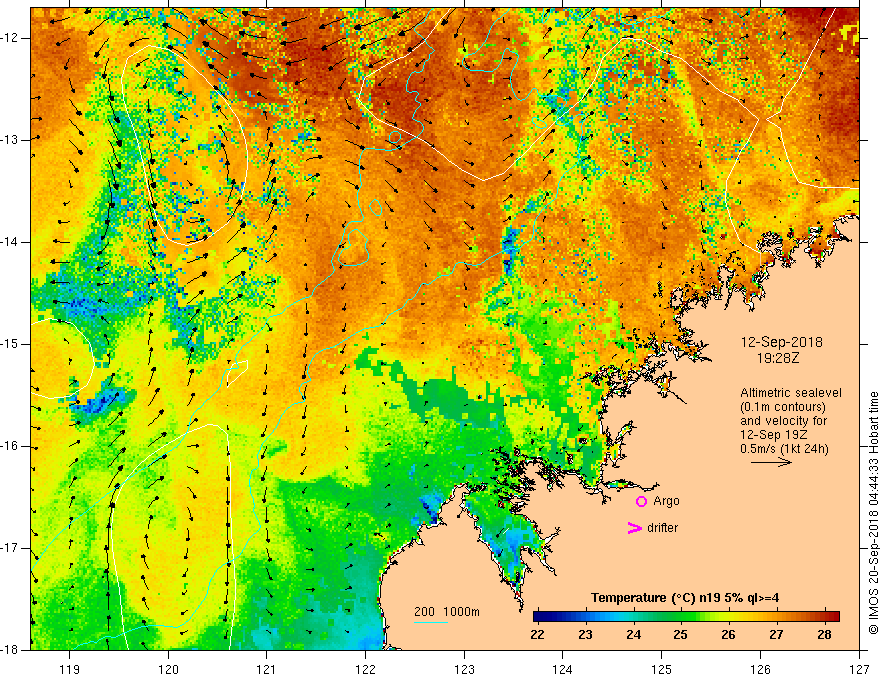Click the colorbar value '24'
880x680 pixels.
(x=634, y=635)
